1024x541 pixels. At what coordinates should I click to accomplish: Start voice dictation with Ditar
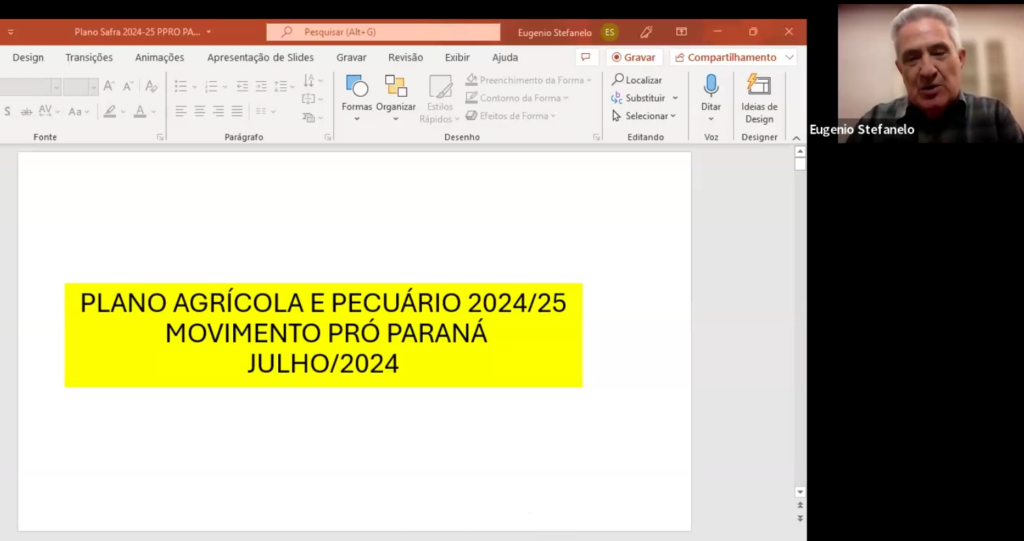click(711, 98)
